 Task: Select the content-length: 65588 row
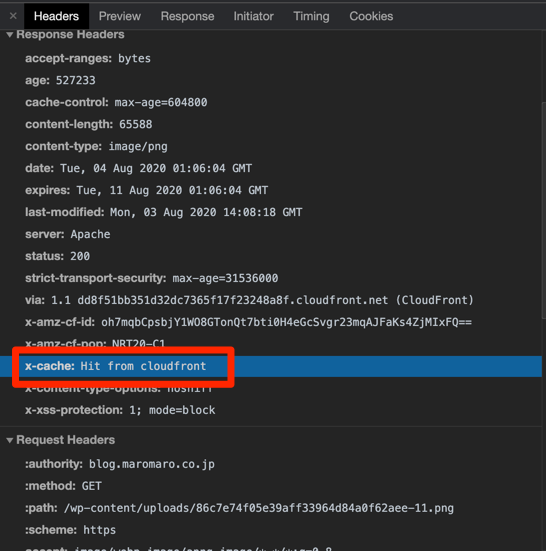point(271,124)
